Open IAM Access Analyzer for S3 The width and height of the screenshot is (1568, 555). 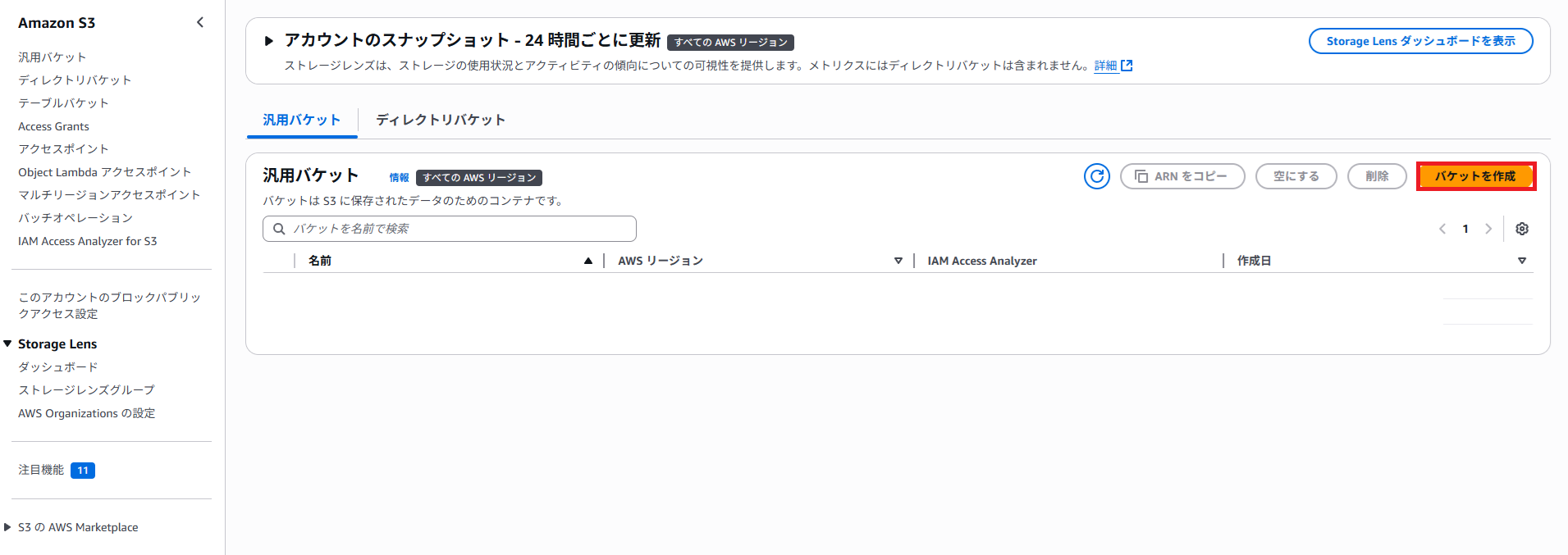[x=88, y=241]
